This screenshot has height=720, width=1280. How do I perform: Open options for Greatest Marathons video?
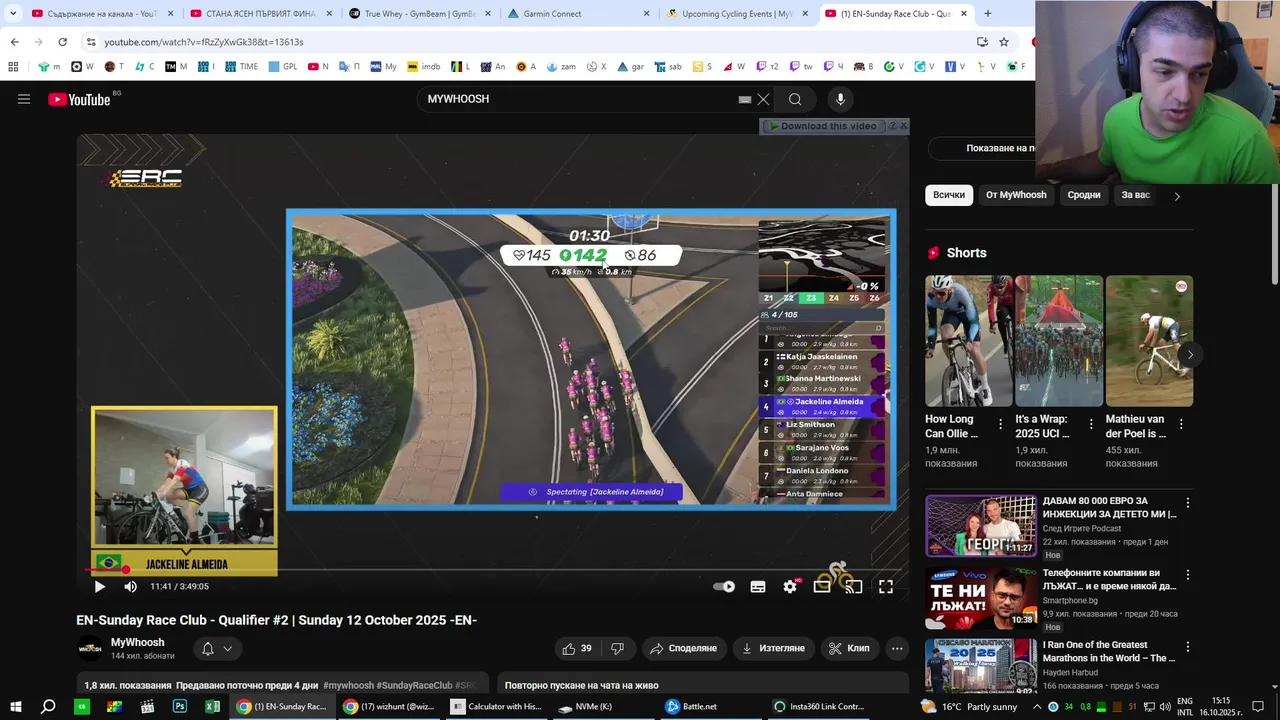pos(1188,647)
